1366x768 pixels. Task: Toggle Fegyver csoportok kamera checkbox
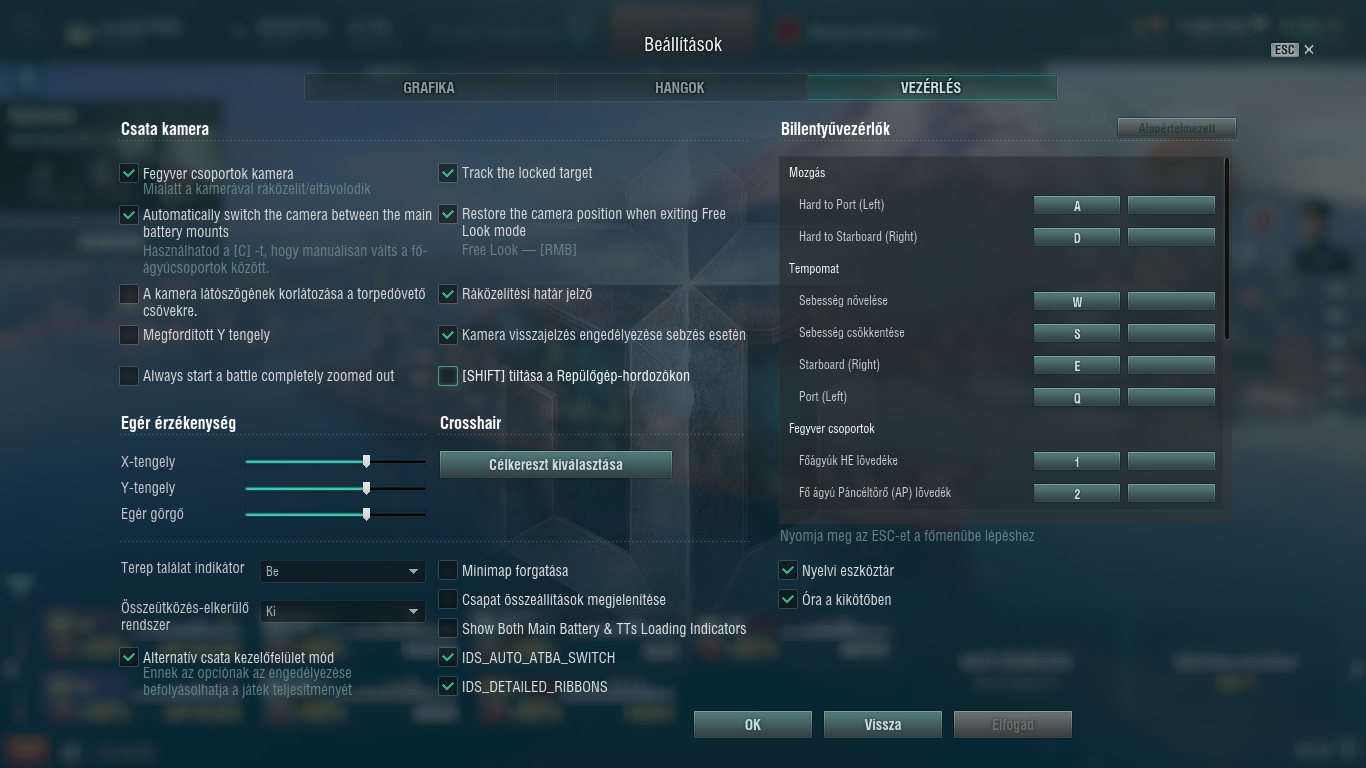pos(129,173)
